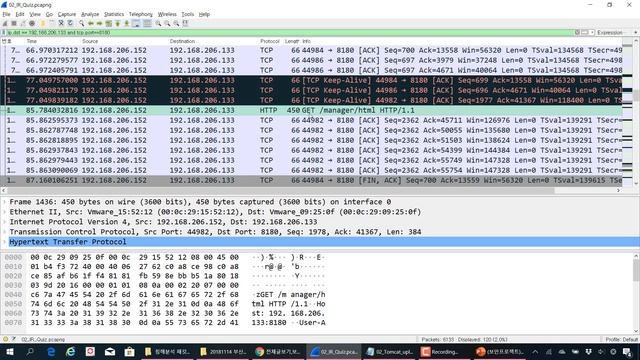Jump to the first packet
The width and height of the screenshot is (640, 360).
[x=118, y=23]
